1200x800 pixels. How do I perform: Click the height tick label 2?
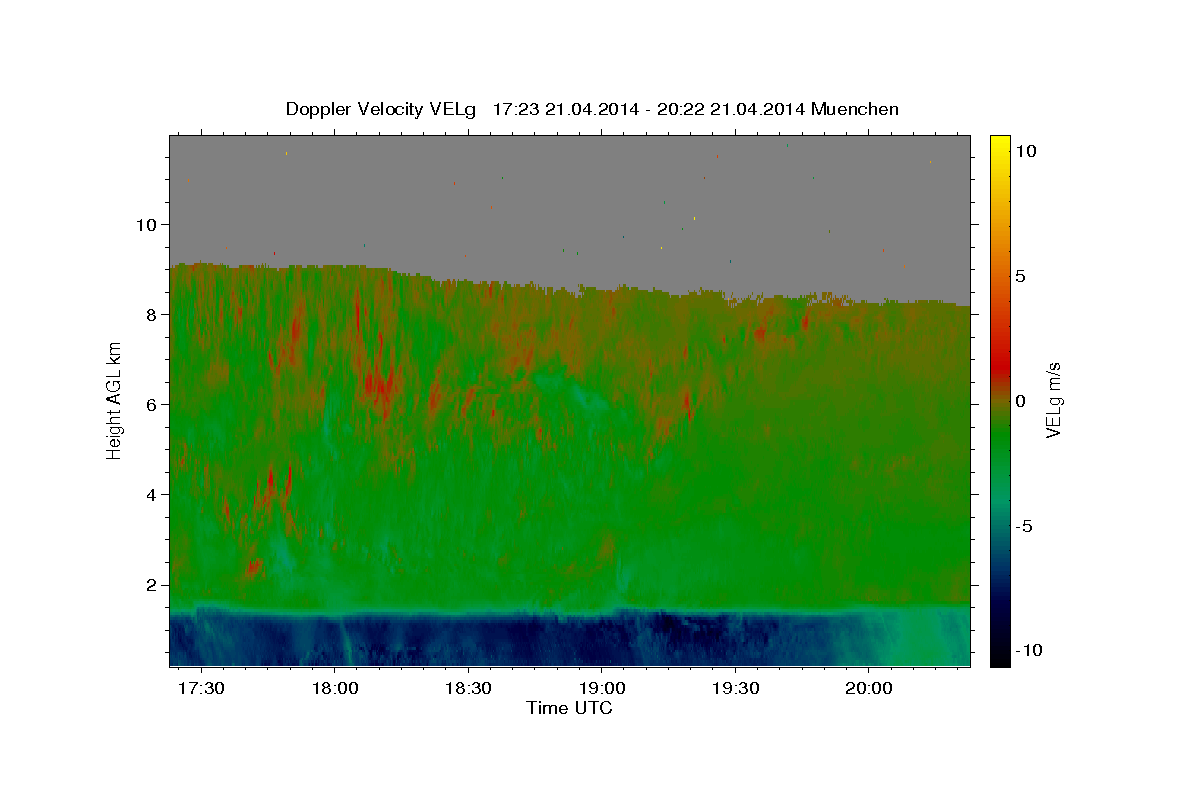tap(152, 585)
